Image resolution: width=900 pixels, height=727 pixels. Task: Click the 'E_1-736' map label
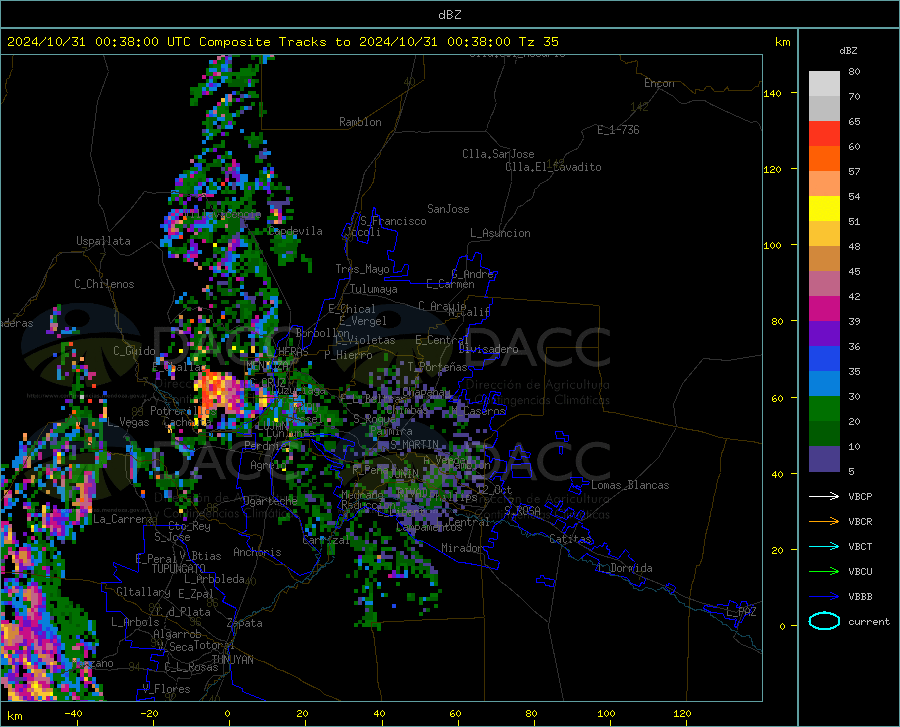pyautogui.click(x=618, y=130)
